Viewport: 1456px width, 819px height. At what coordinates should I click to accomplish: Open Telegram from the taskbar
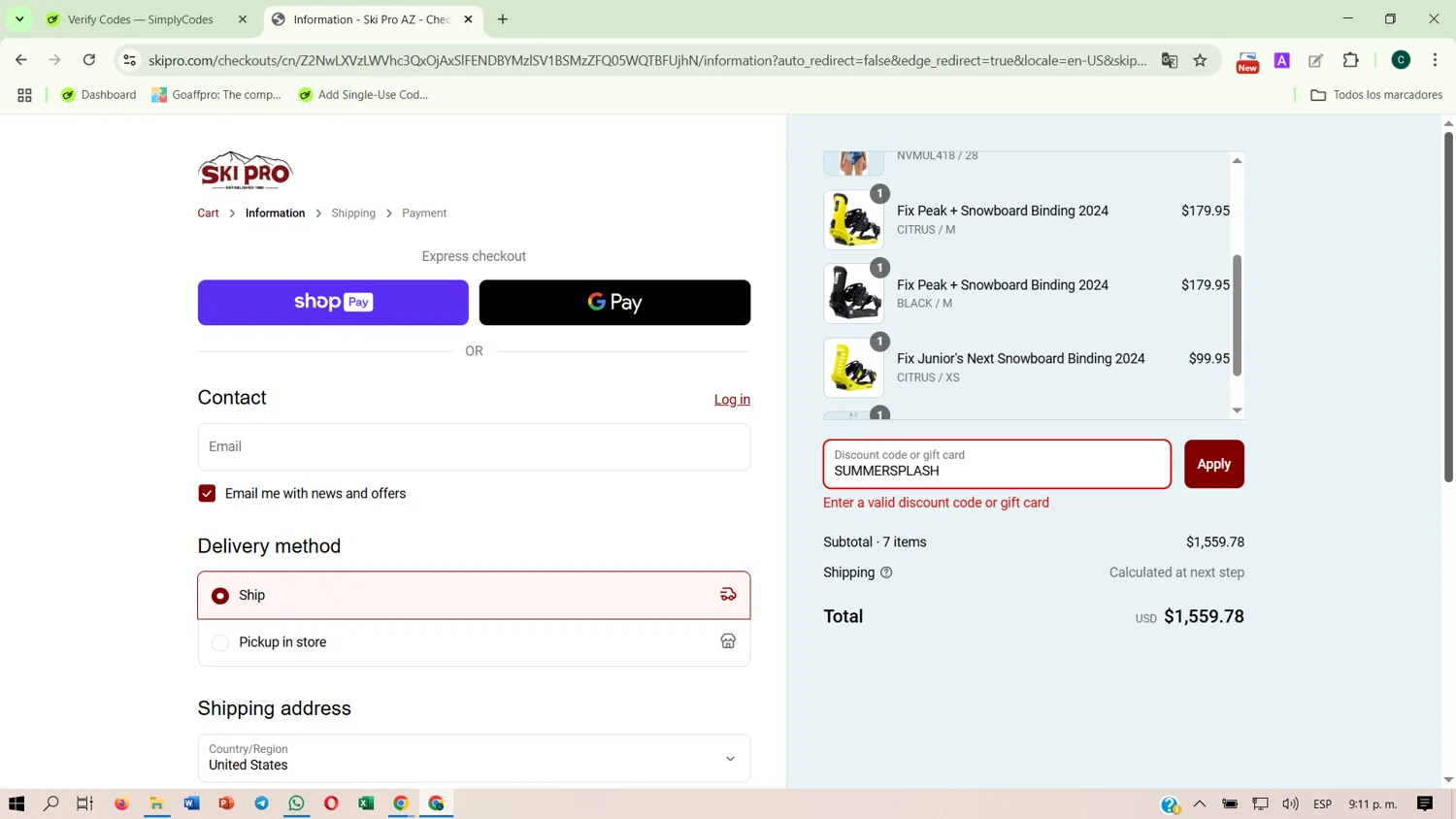pyautogui.click(x=261, y=803)
